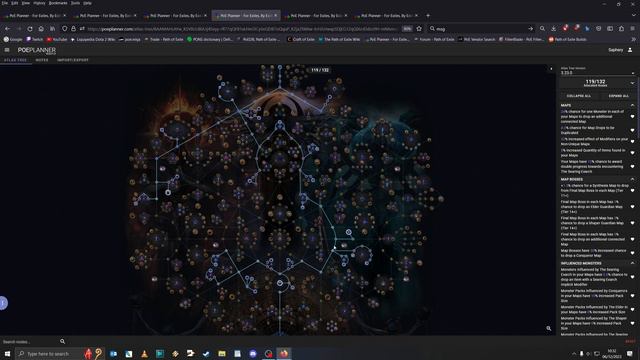Click the browser URL address bar
The image size is (640, 360).
242,29
